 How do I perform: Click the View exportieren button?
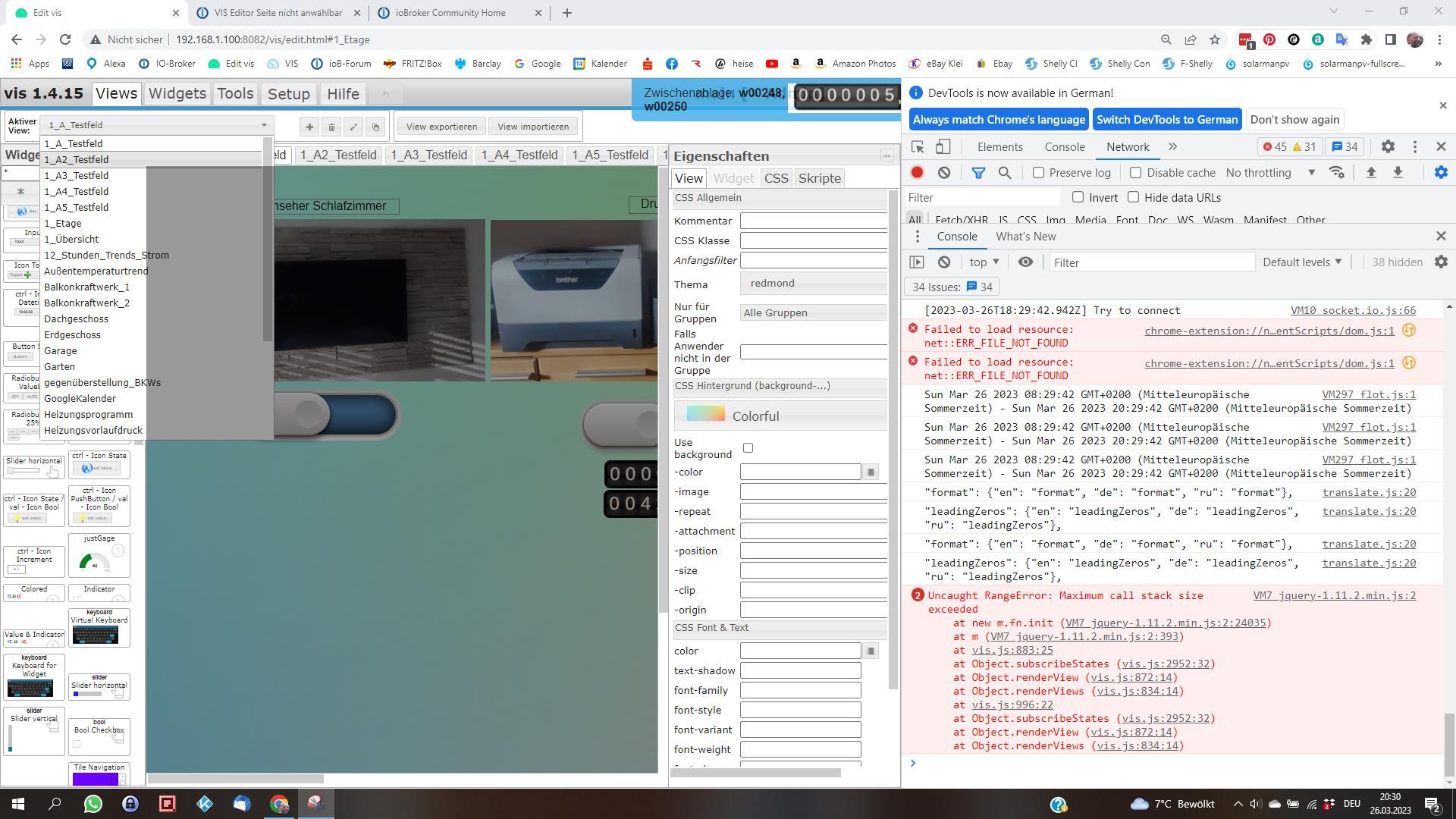click(441, 127)
